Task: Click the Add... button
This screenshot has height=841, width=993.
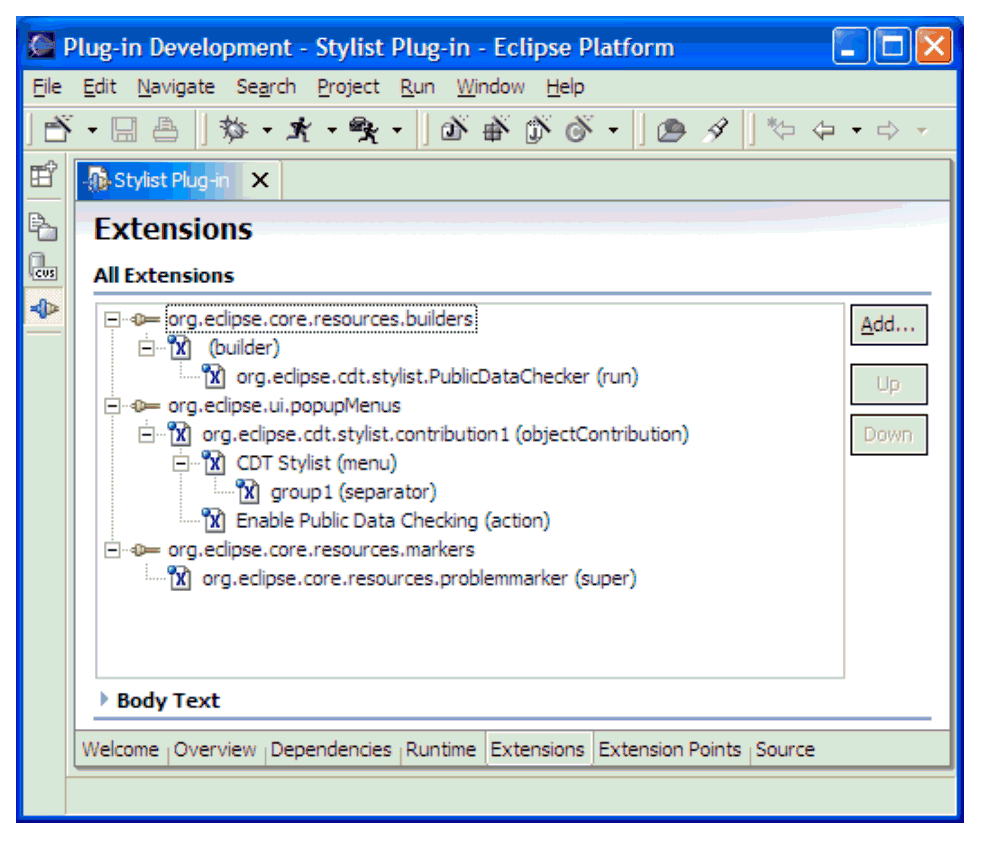Action: [x=888, y=326]
